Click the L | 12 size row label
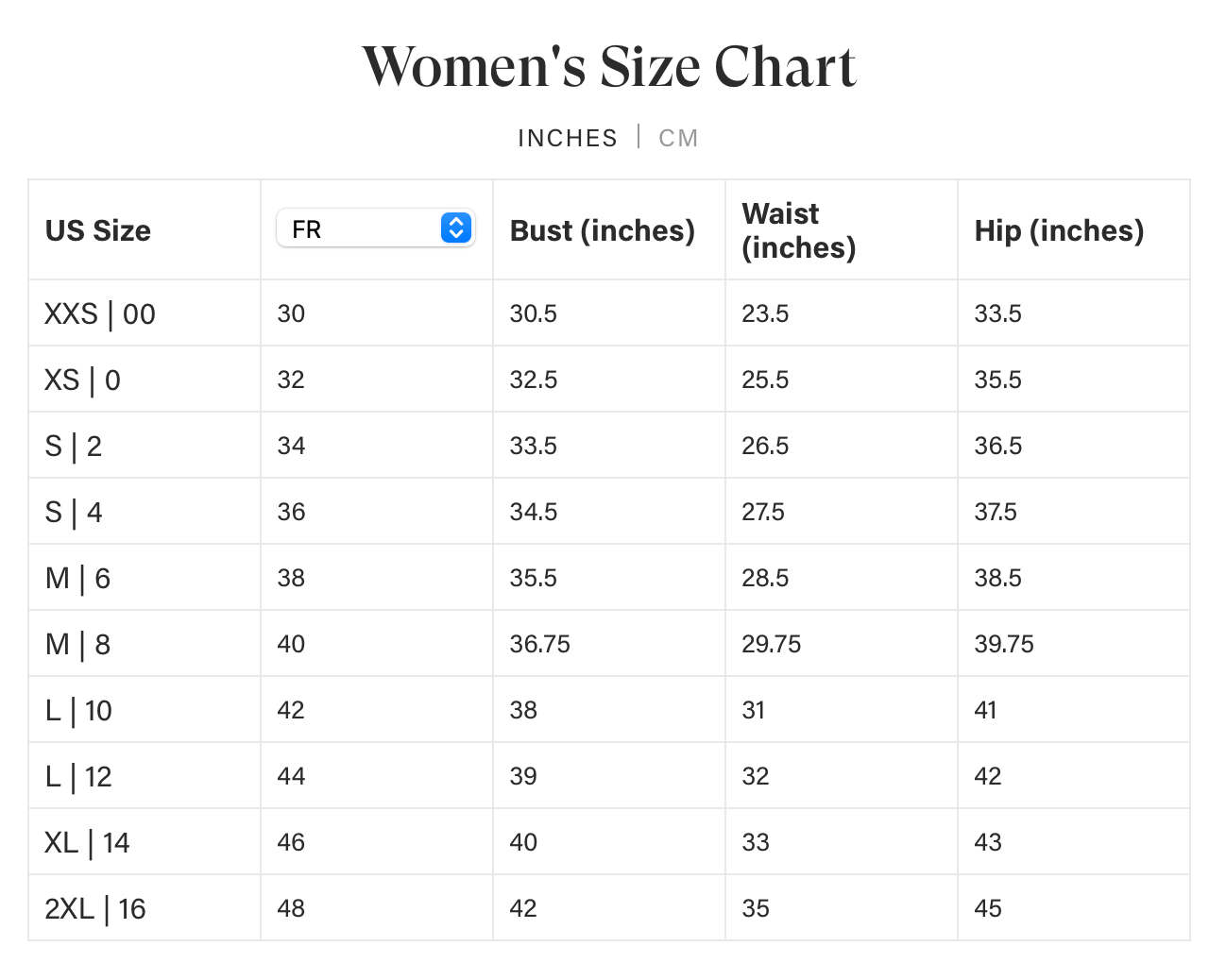 coord(78,776)
